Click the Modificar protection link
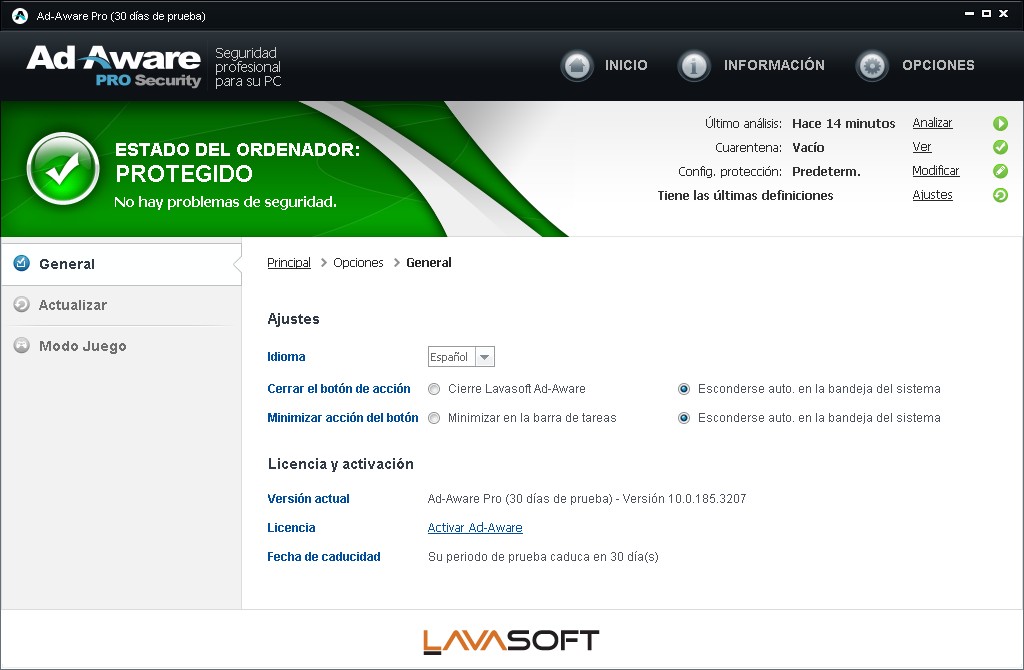Screen dimensions: 1024x670 (935, 170)
